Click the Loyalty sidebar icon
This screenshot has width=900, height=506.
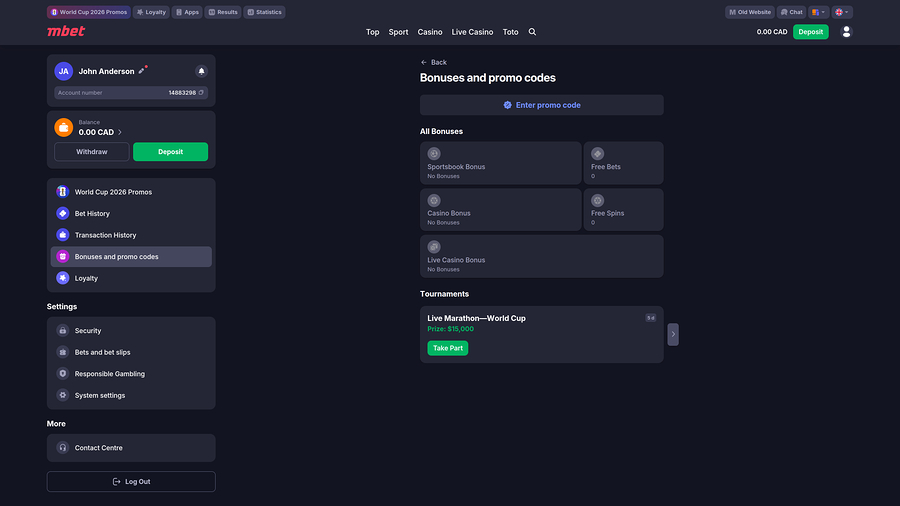coord(63,278)
